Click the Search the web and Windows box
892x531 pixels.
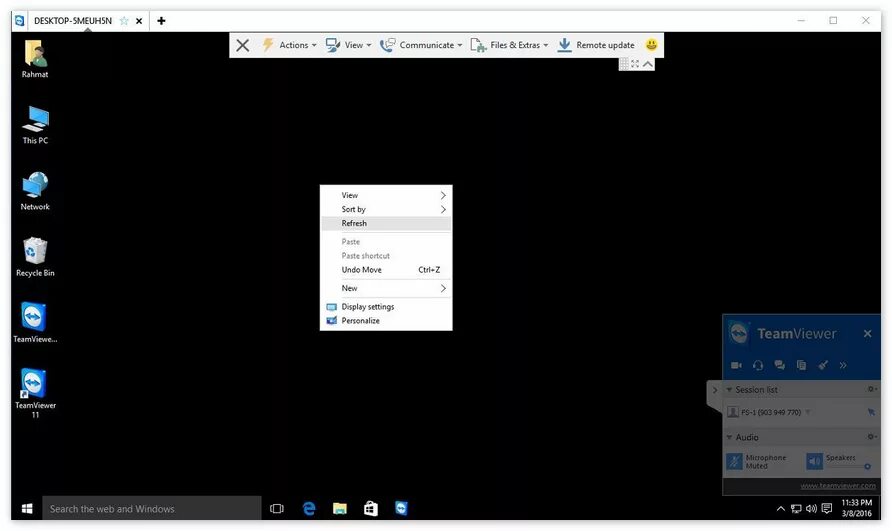[x=152, y=508]
